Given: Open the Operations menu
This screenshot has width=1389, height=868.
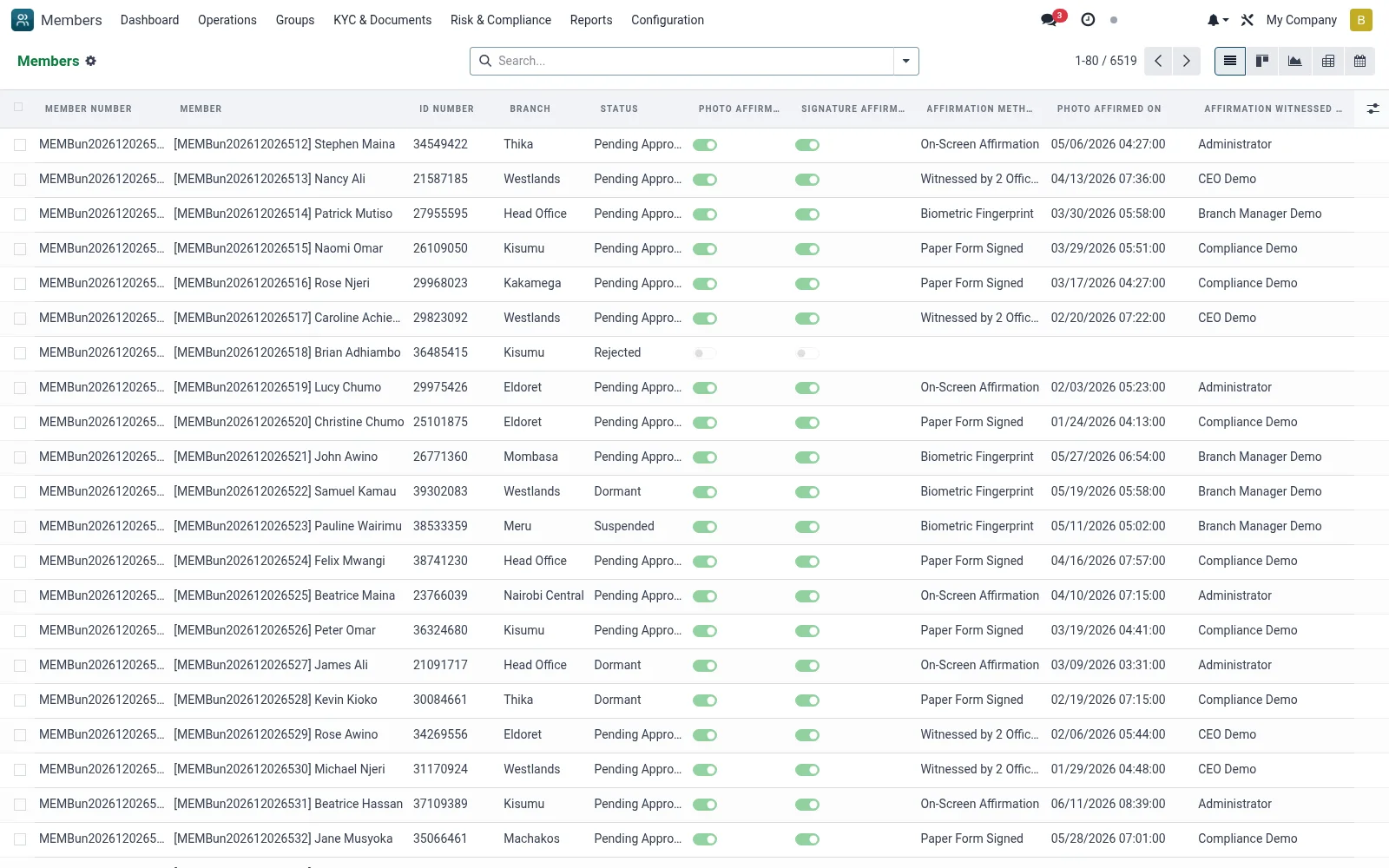Looking at the screenshot, I should [227, 20].
